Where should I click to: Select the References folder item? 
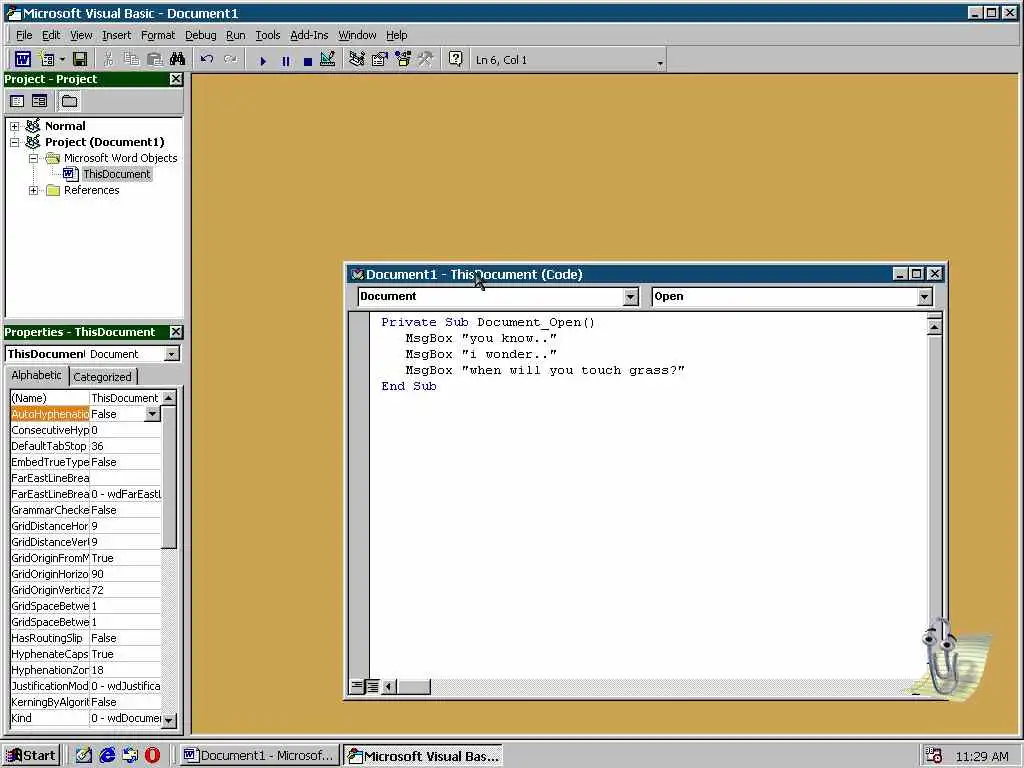(x=91, y=190)
